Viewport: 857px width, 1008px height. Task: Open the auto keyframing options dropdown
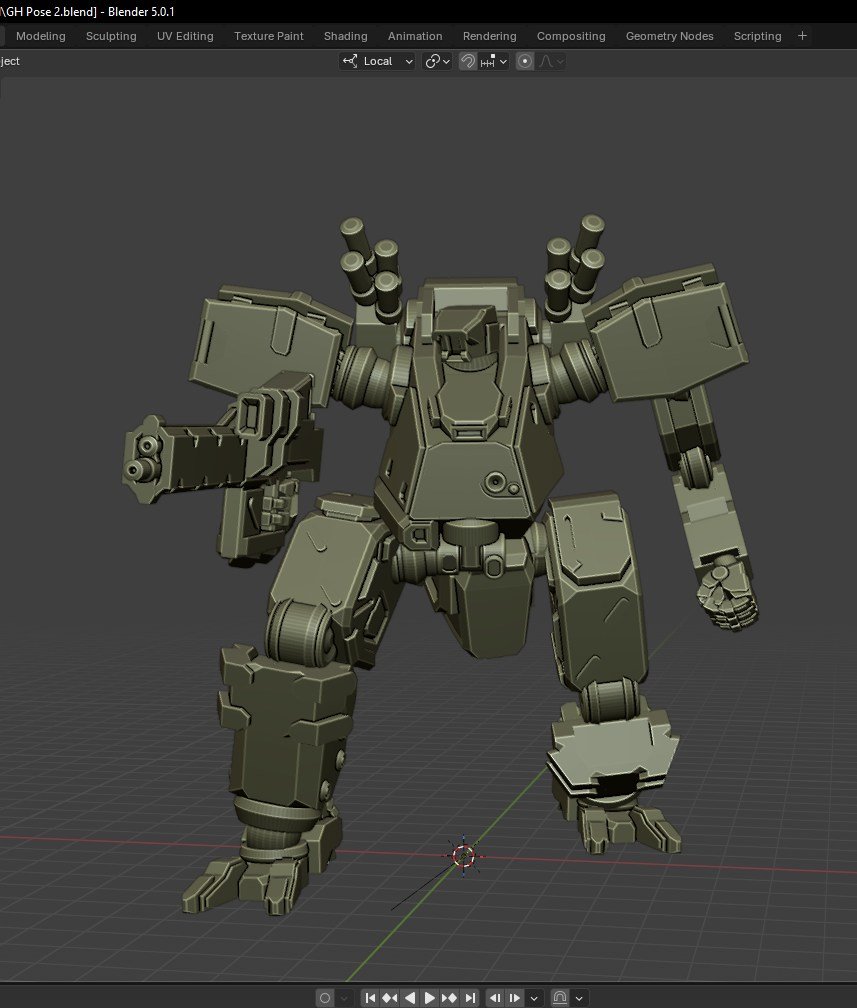coord(344,998)
